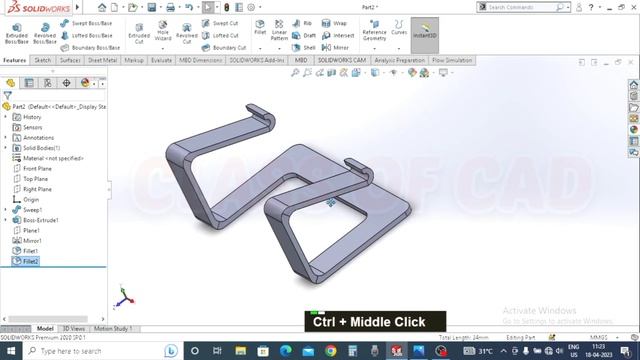
Task: Expand the SOLIDWORKS menu flyout arrow
Action: coord(77,7)
